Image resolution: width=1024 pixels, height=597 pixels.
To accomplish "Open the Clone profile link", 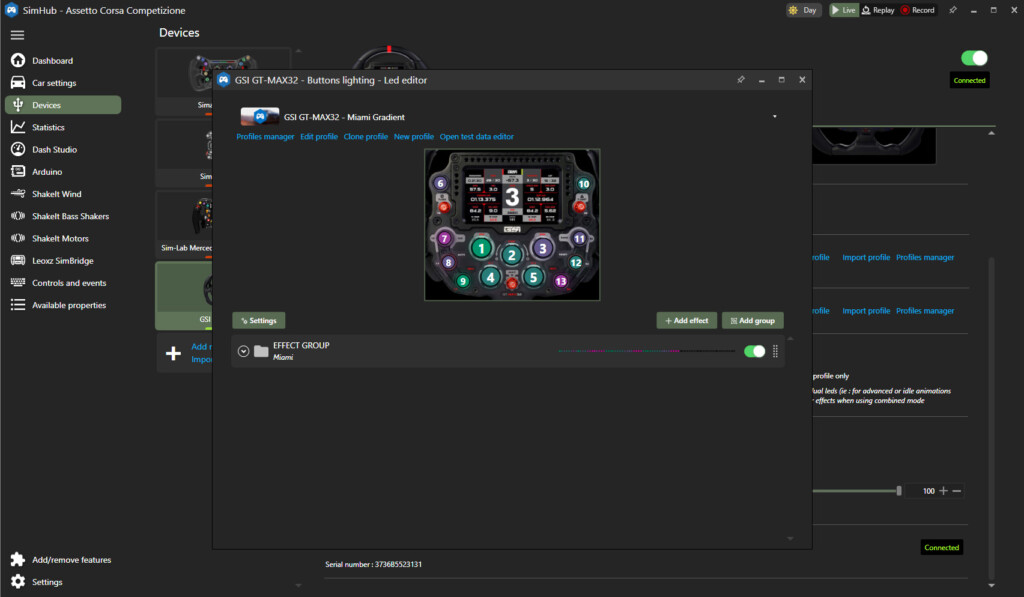I will coord(365,136).
